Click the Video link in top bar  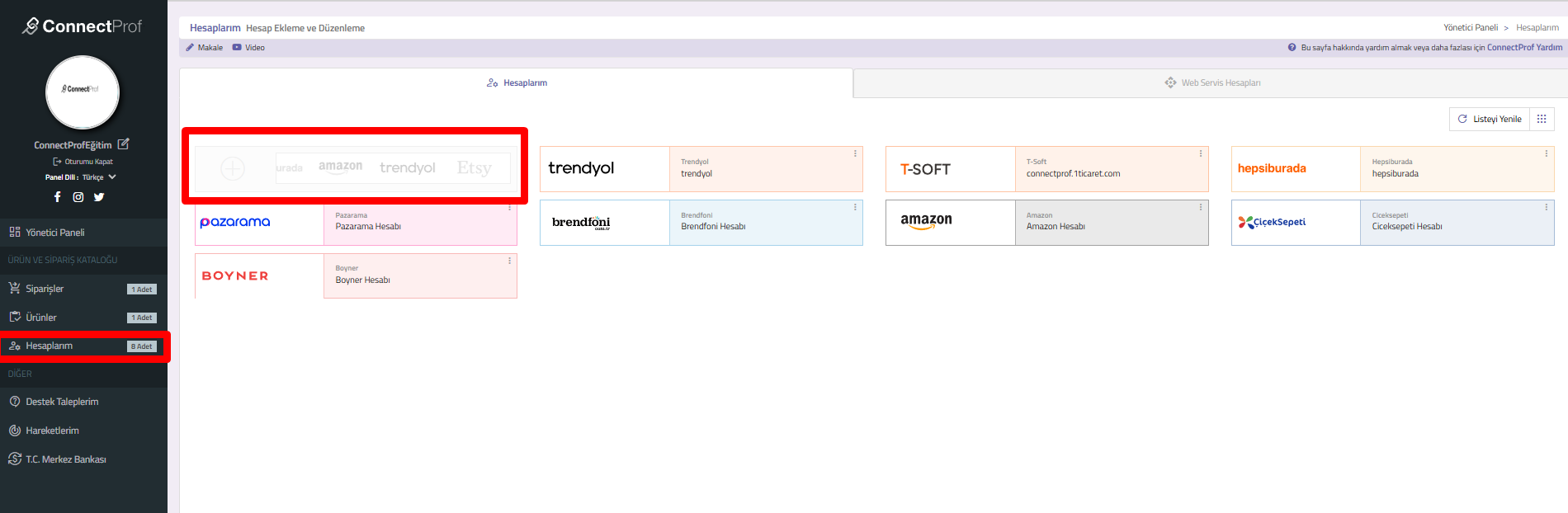(248, 48)
